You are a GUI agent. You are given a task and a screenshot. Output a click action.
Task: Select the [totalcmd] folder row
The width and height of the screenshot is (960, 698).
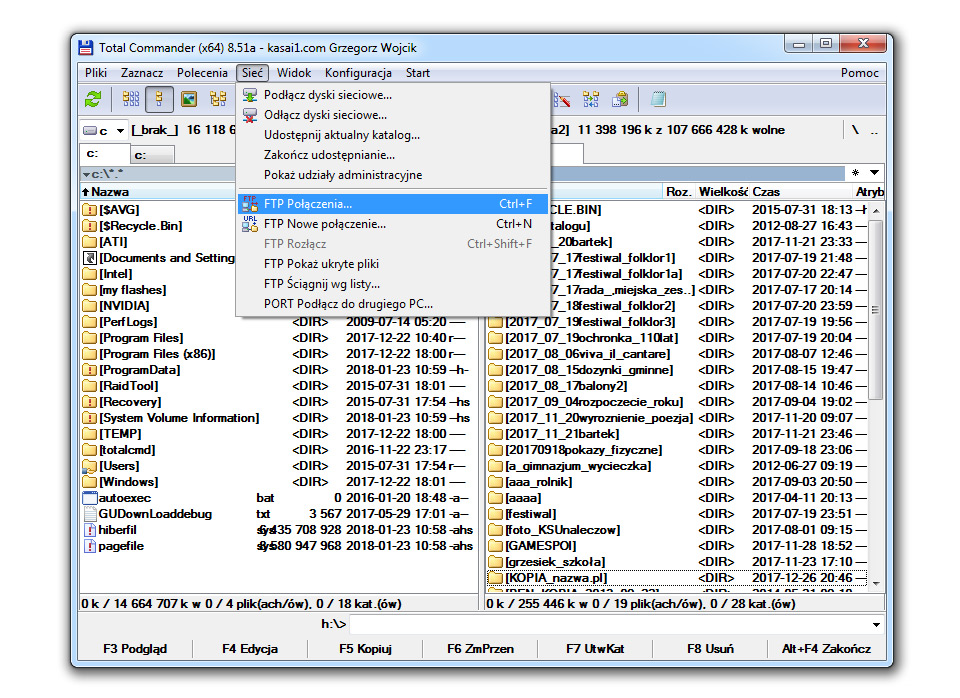[x=278, y=450]
